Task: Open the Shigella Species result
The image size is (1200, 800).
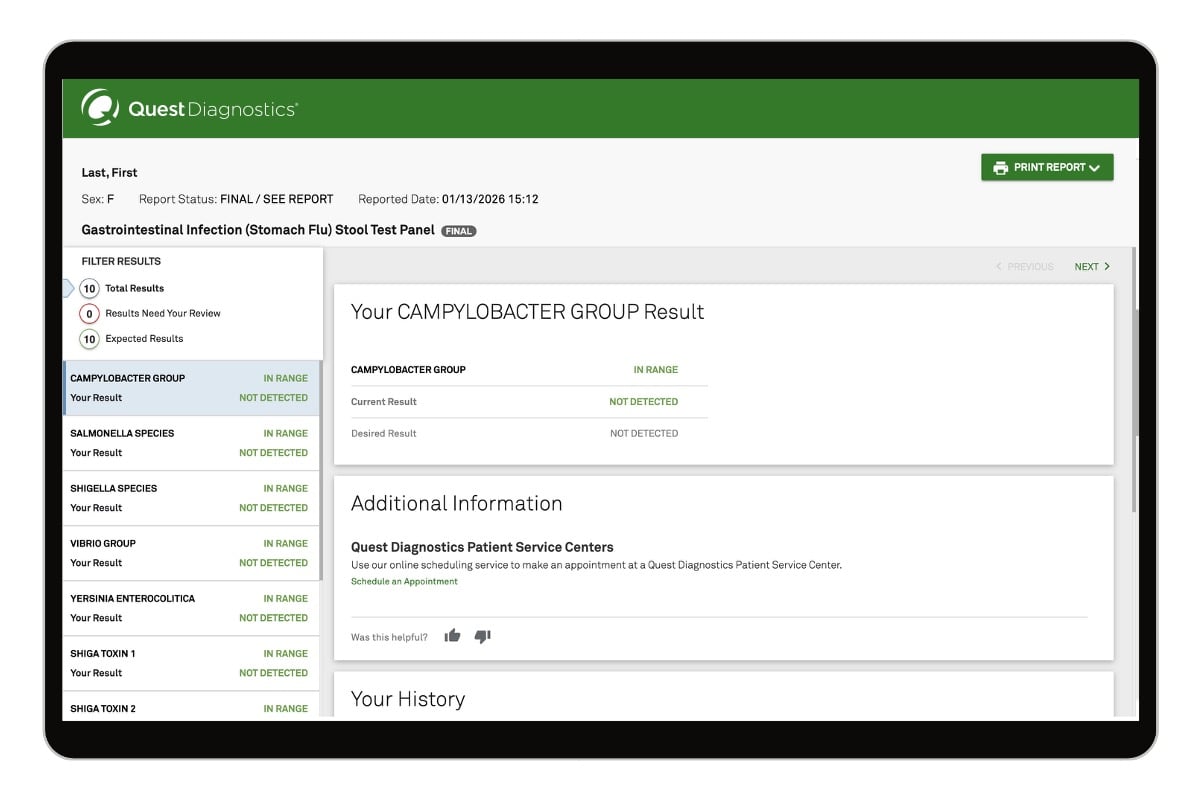Action: [x=190, y=498]
